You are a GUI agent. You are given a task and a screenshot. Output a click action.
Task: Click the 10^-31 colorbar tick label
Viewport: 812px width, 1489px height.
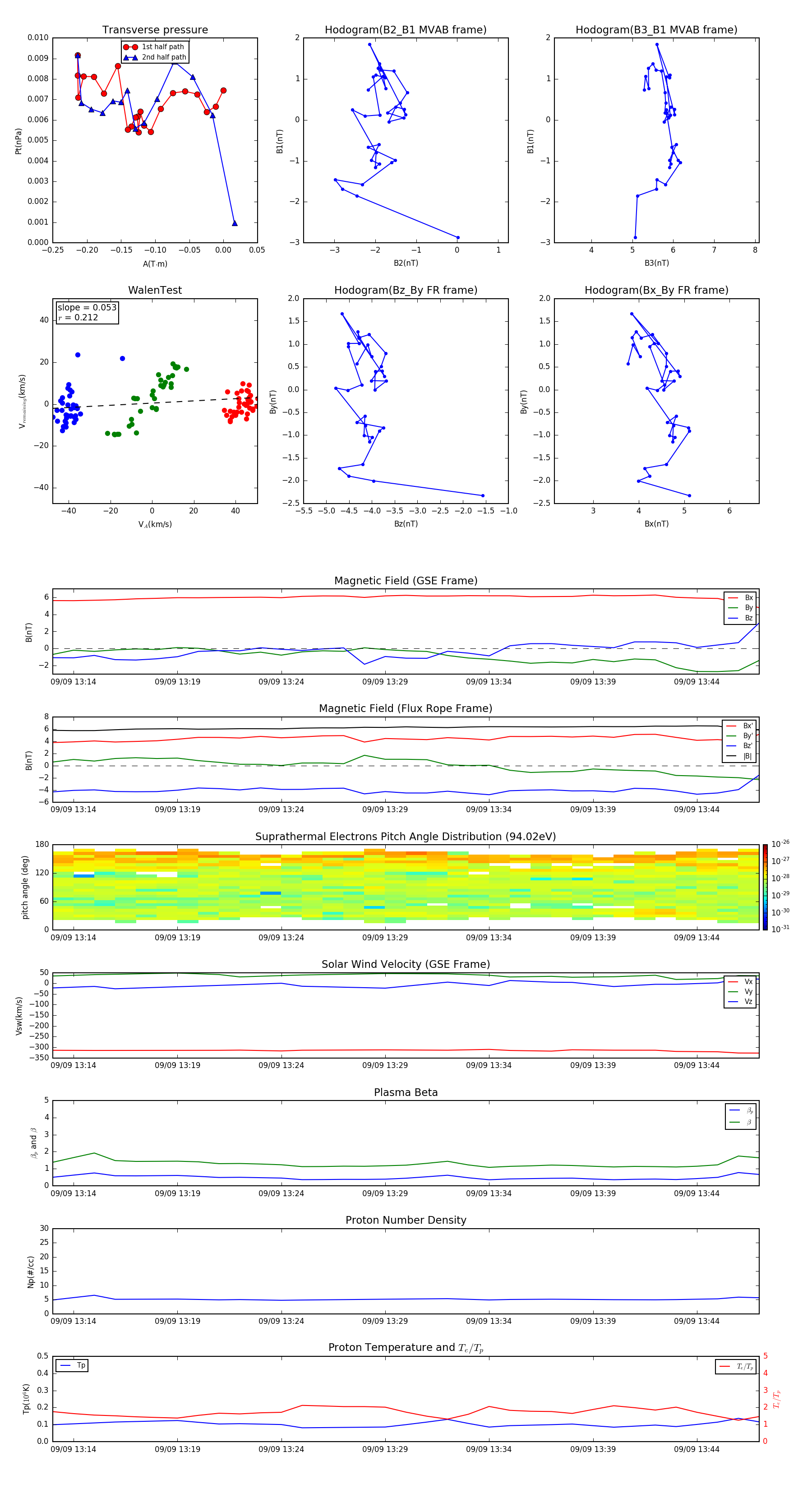click(x=780, y=929)
